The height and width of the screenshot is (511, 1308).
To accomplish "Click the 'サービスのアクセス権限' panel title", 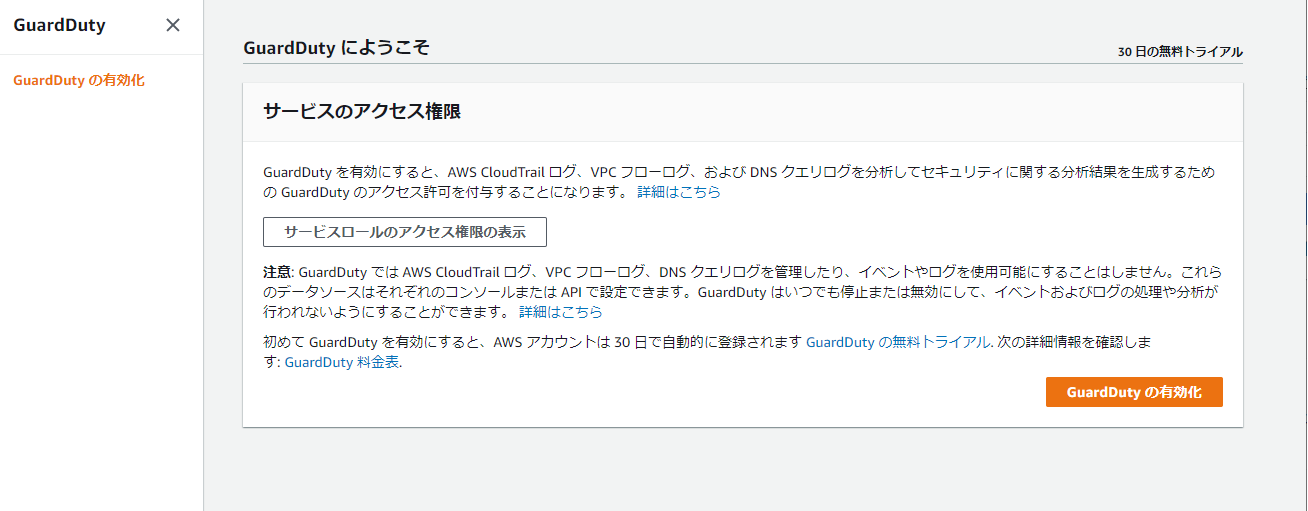I will tap(362, 112).
